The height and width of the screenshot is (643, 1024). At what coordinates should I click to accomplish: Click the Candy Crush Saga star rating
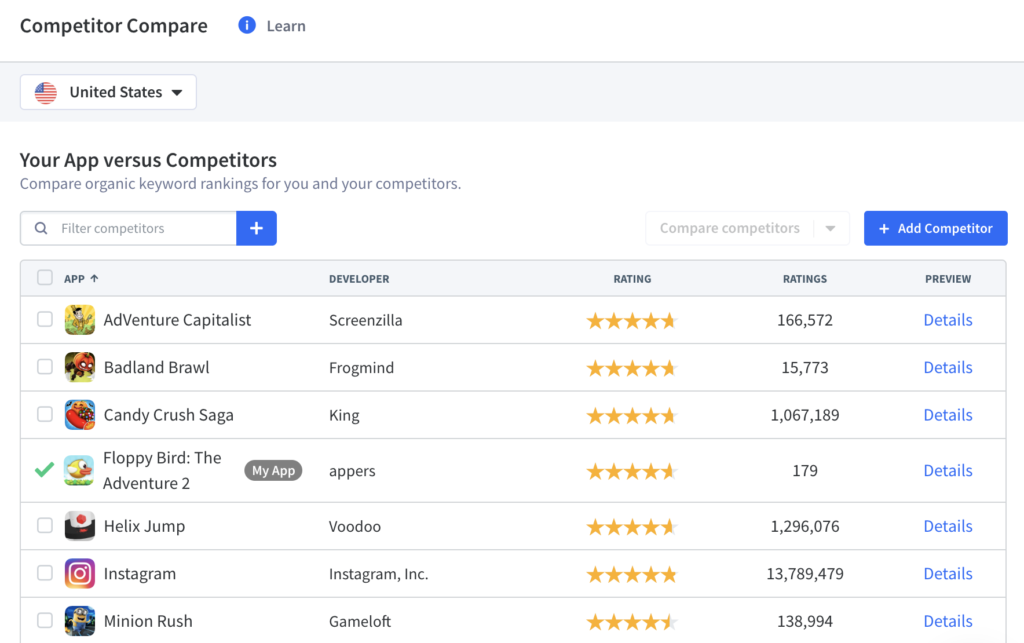(632, 416)
